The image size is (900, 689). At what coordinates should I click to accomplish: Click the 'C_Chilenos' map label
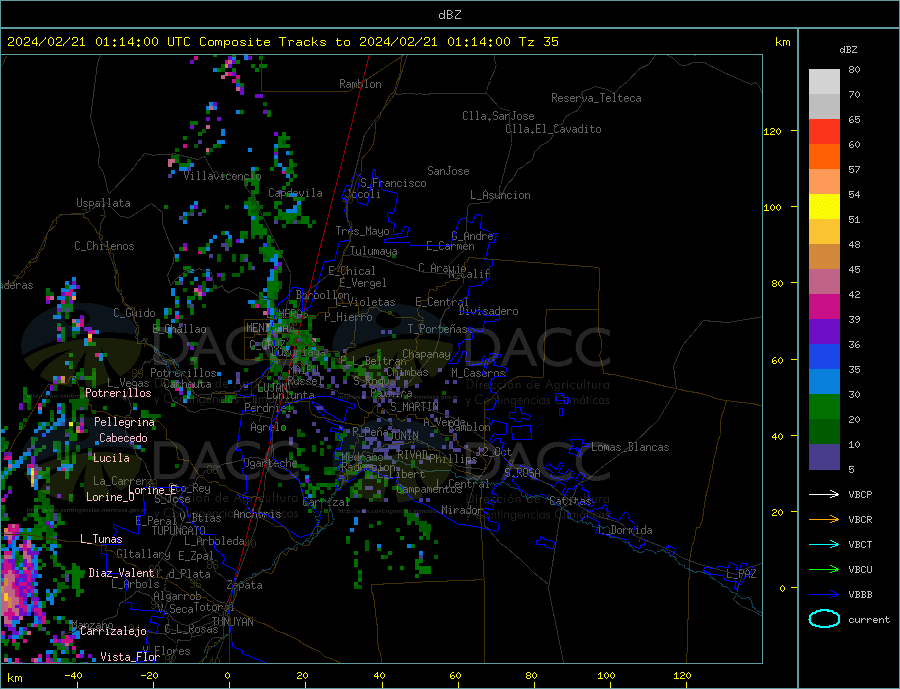pos(104,246)
